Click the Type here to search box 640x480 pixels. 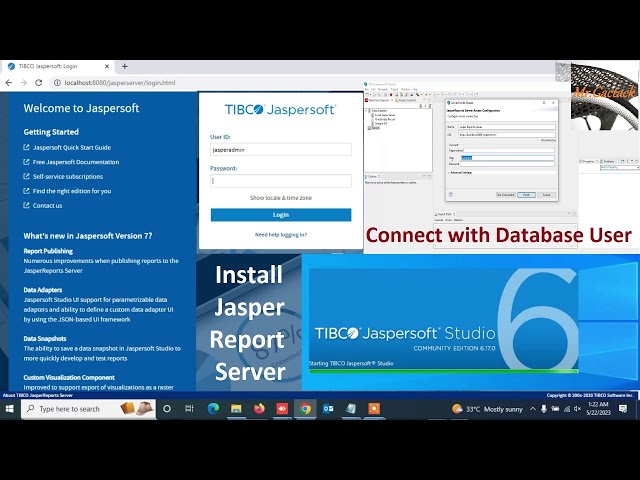88,409
